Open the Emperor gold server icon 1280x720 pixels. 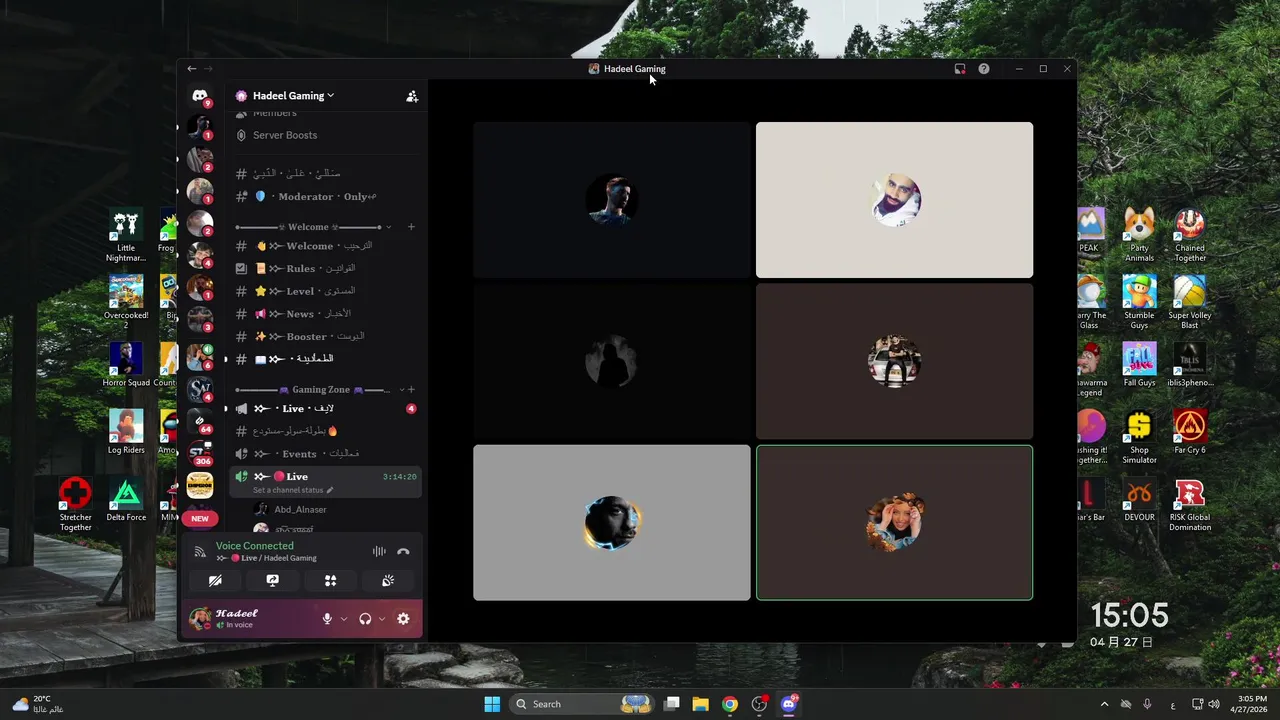(200, 485)
